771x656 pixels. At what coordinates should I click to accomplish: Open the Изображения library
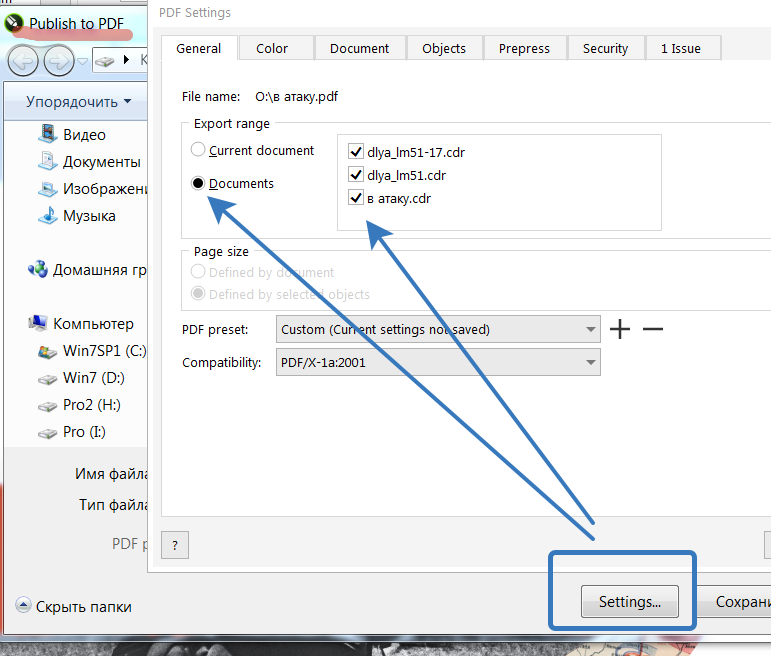point(92,188)
